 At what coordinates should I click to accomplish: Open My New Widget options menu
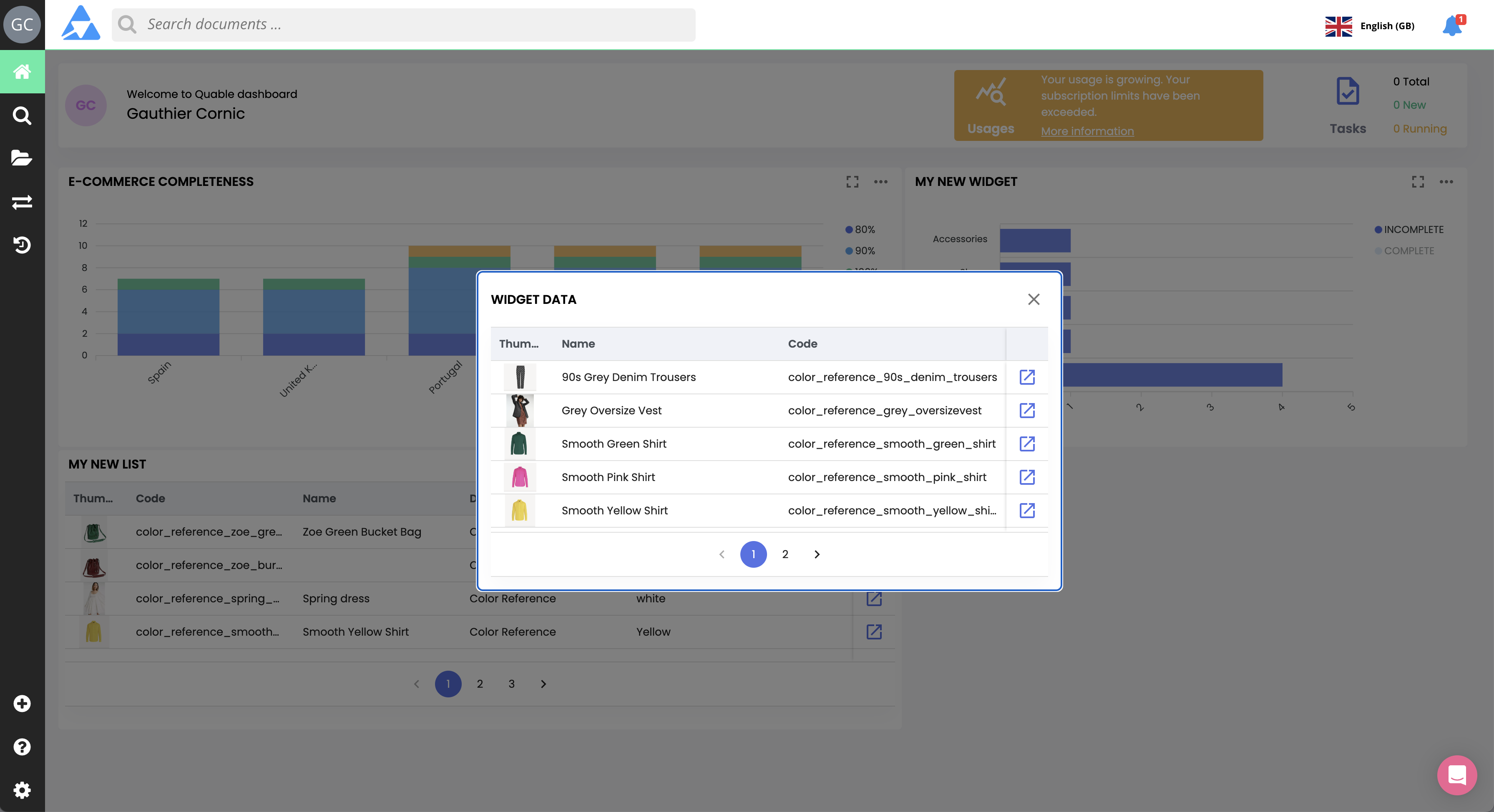tap(1446, 182)
